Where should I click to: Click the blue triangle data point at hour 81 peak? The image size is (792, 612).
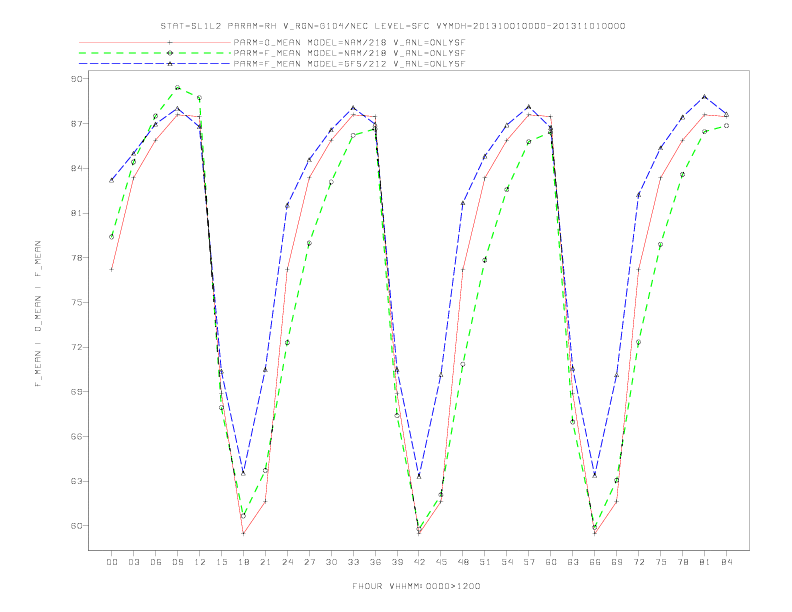point(705,96)
